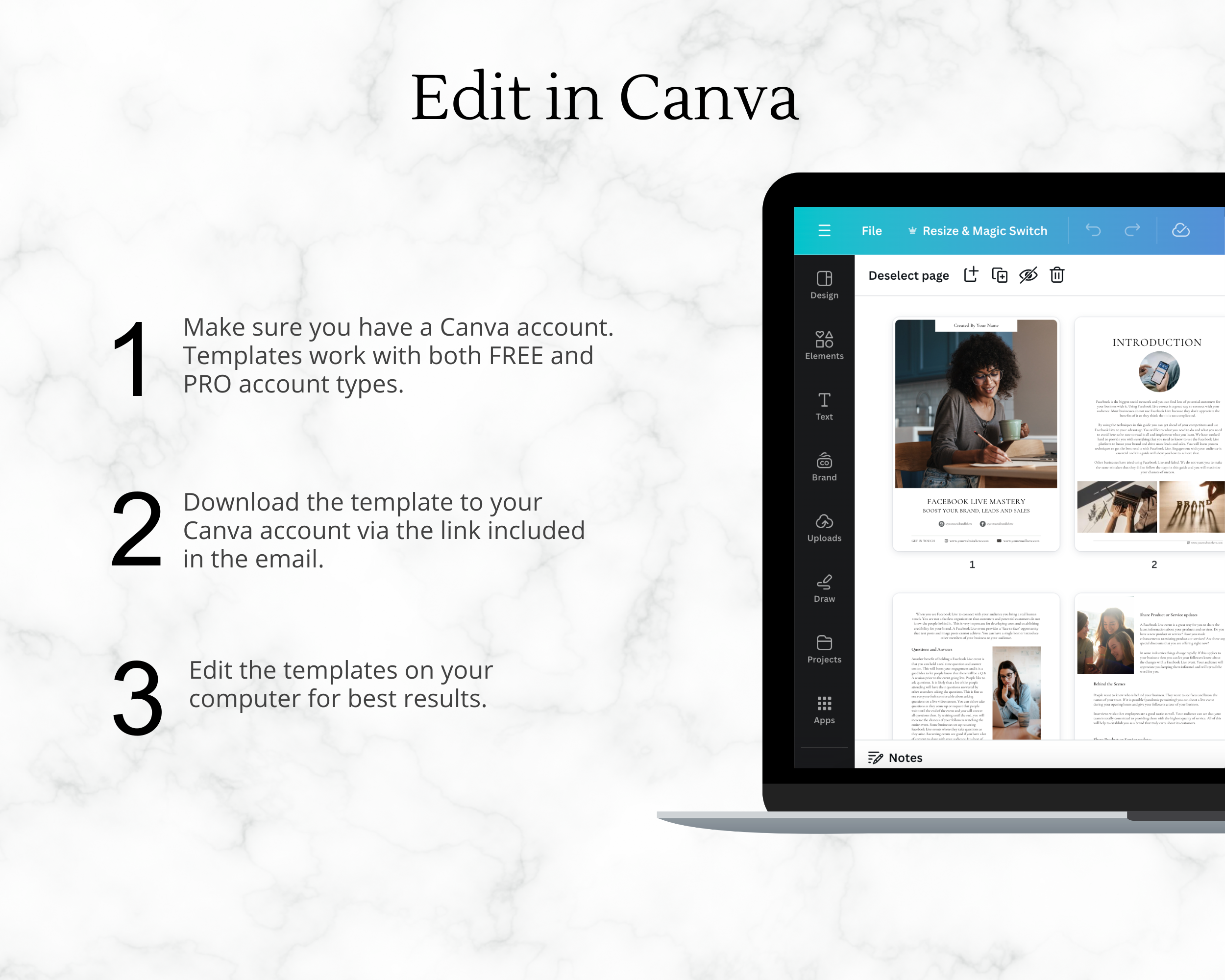
Task: Select the Uploads panel icon
Action: 824,526
